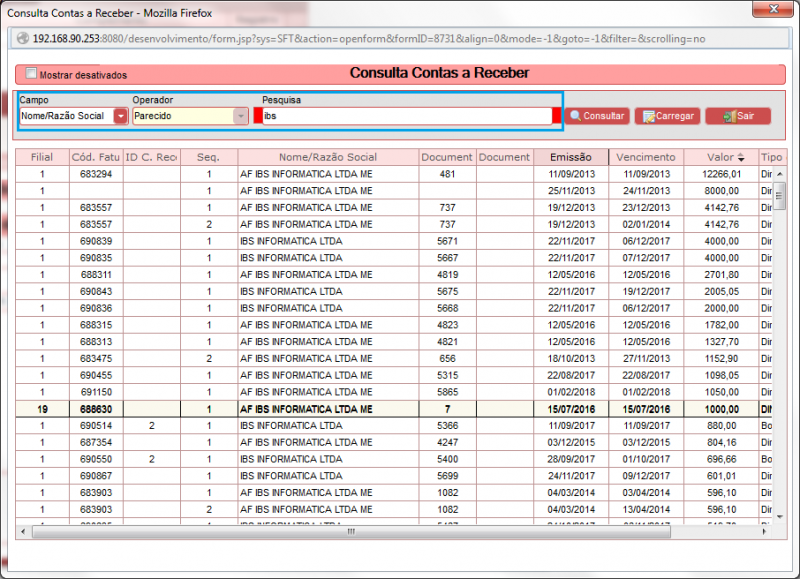Image resolution: width=800 pixels, height=579 pixels.
Task: Click vencimento 02/01/2014 cell
Action: point(646,224)
